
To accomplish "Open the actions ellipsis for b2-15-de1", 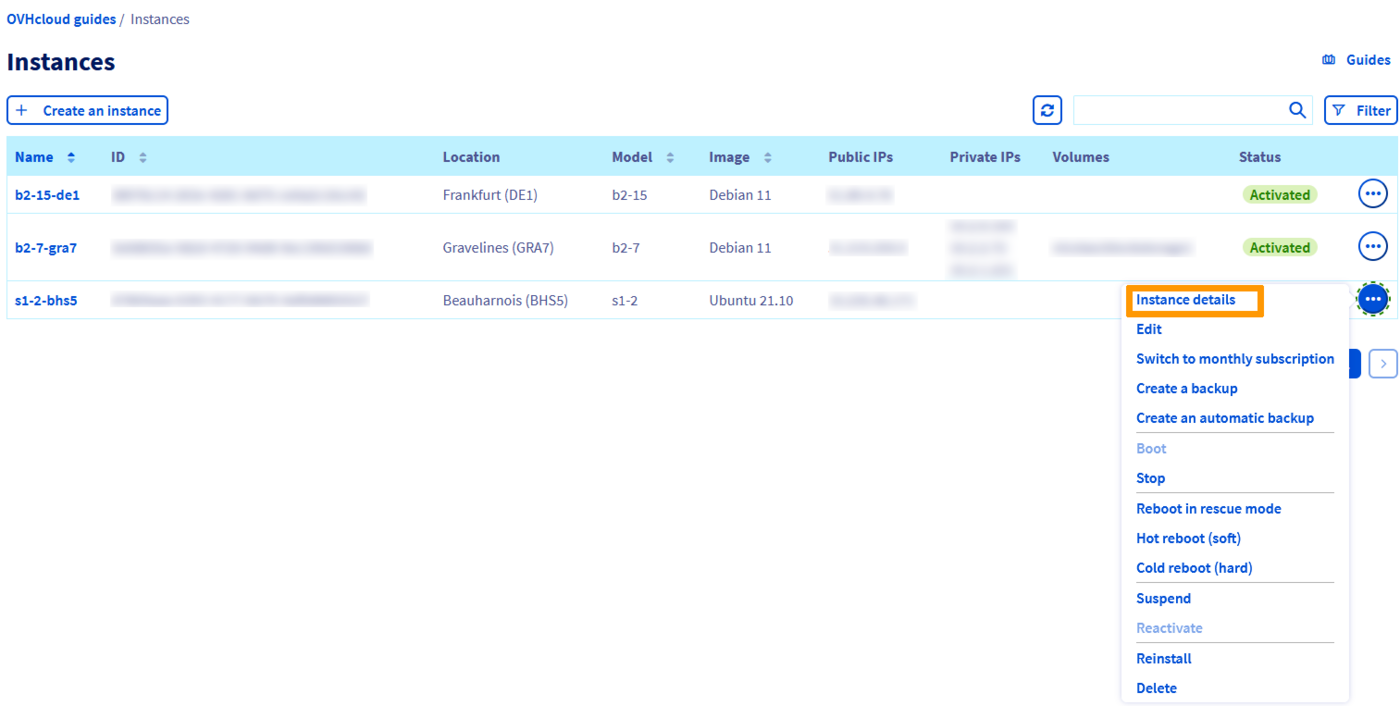I will [x=1373, y=194].
